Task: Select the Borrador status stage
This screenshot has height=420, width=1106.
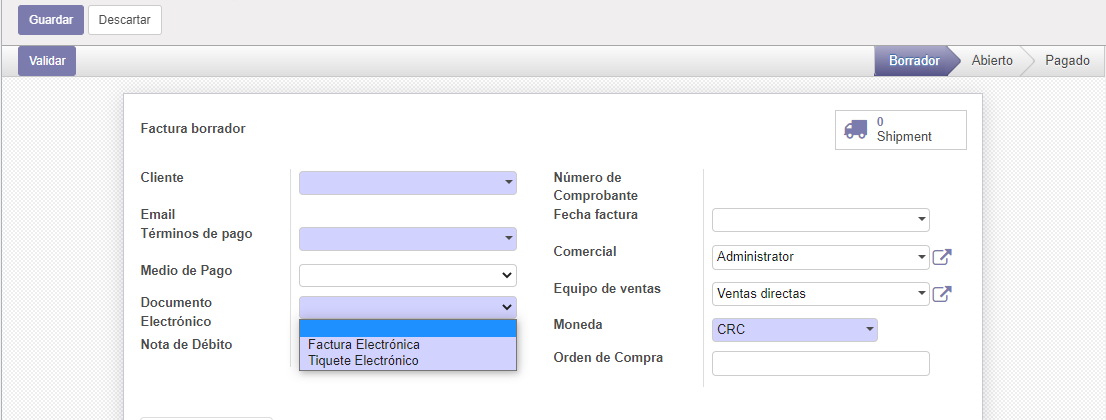Action: [x=914, y=61]
